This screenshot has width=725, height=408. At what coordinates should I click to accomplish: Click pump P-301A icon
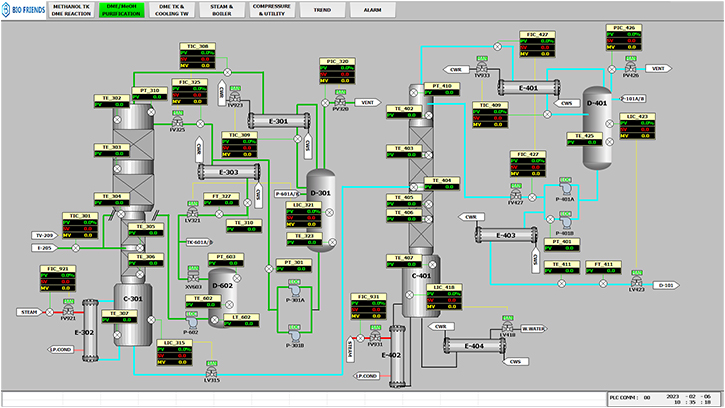295,290
